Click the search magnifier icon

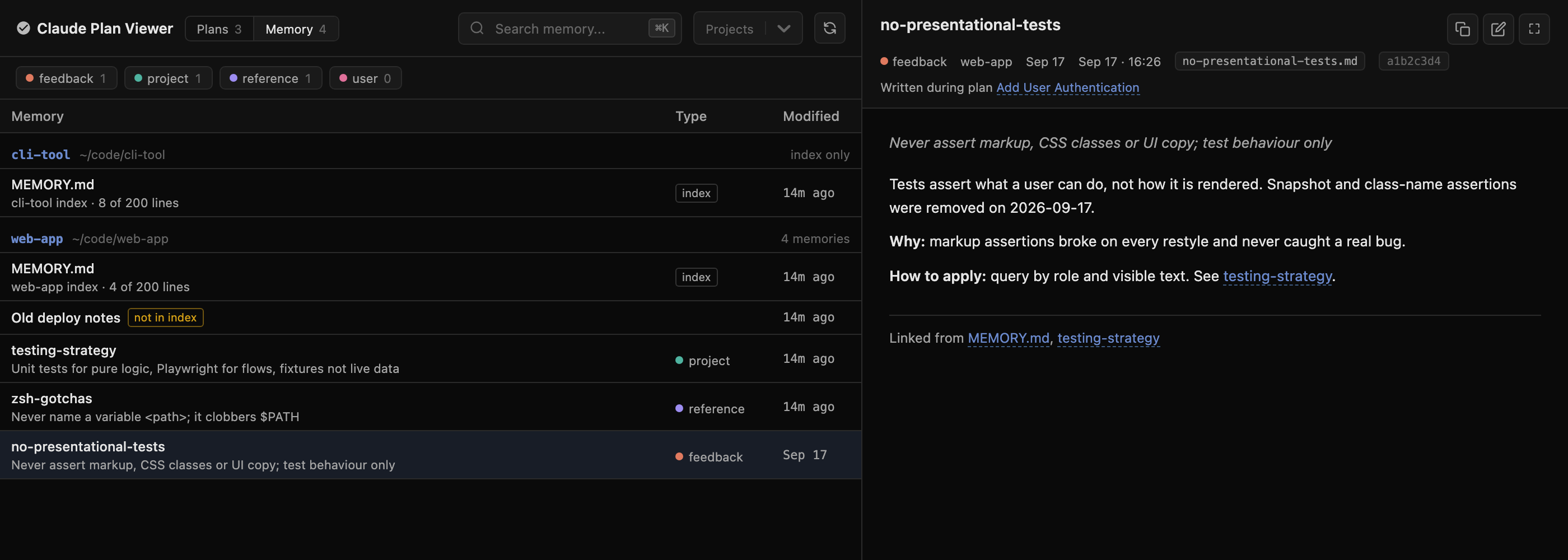477,28
